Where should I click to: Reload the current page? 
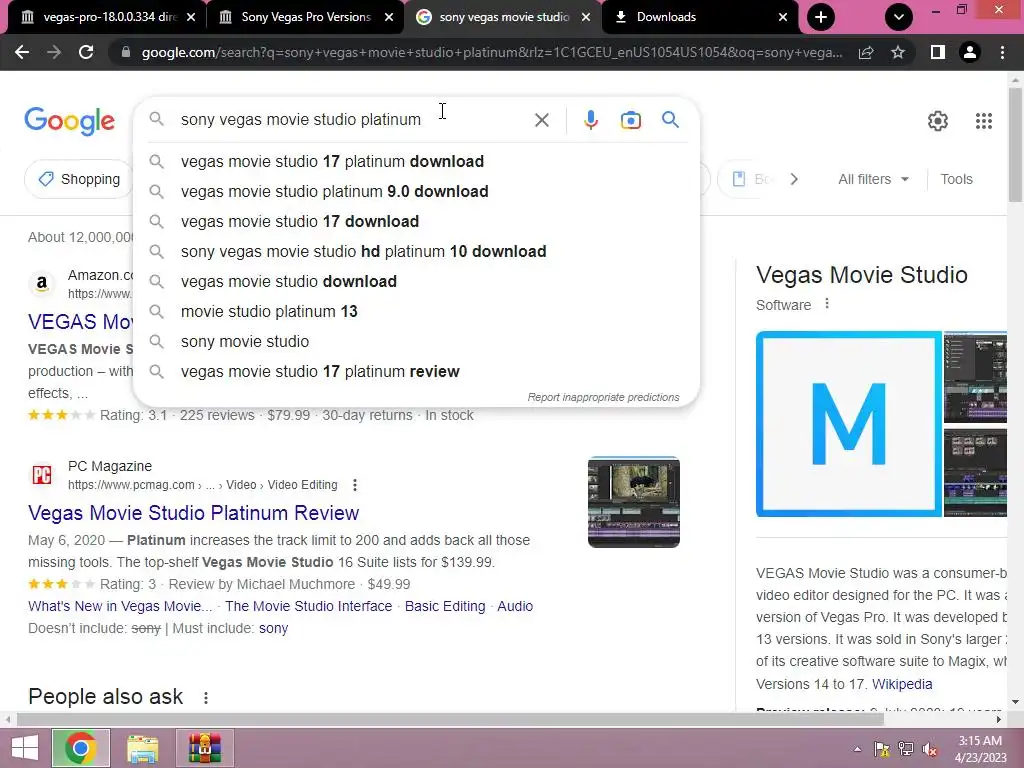[86, 52]
